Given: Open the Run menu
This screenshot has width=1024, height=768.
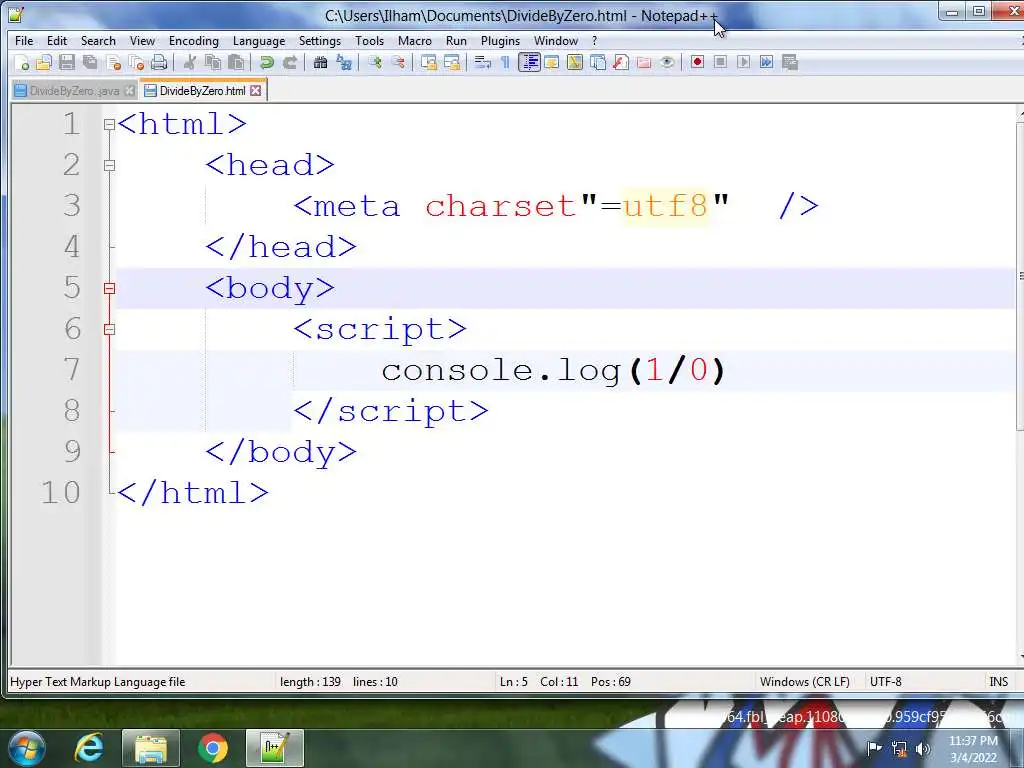Looking at the screenshot, I should (x=456, y=40).
